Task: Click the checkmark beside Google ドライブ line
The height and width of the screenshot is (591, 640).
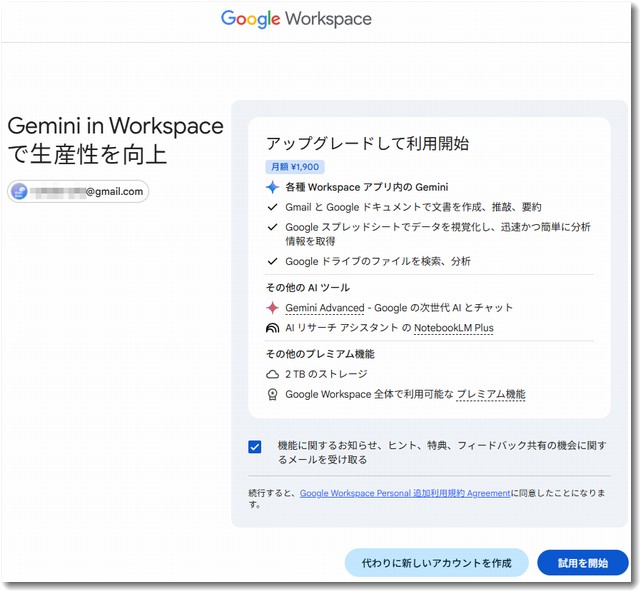Action: [272, 262]
